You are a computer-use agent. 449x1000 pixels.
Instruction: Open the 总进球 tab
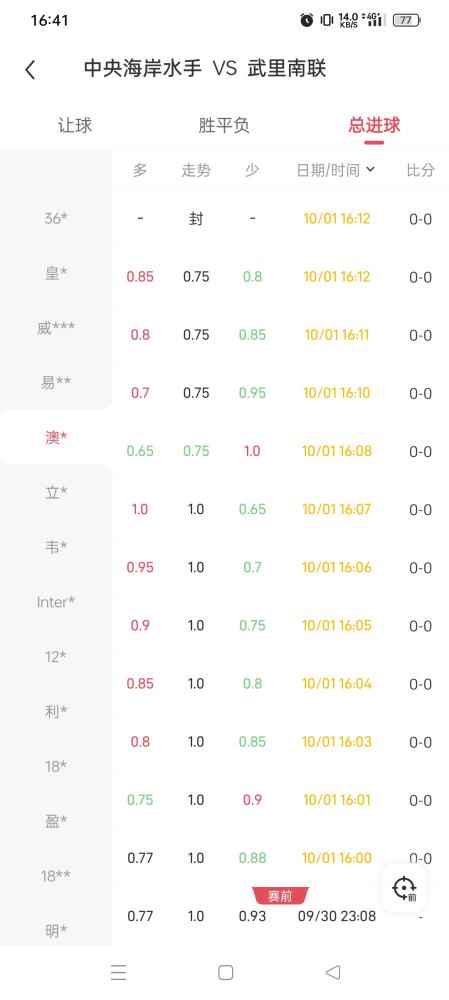pyautogui.click(x=374, y=125)
